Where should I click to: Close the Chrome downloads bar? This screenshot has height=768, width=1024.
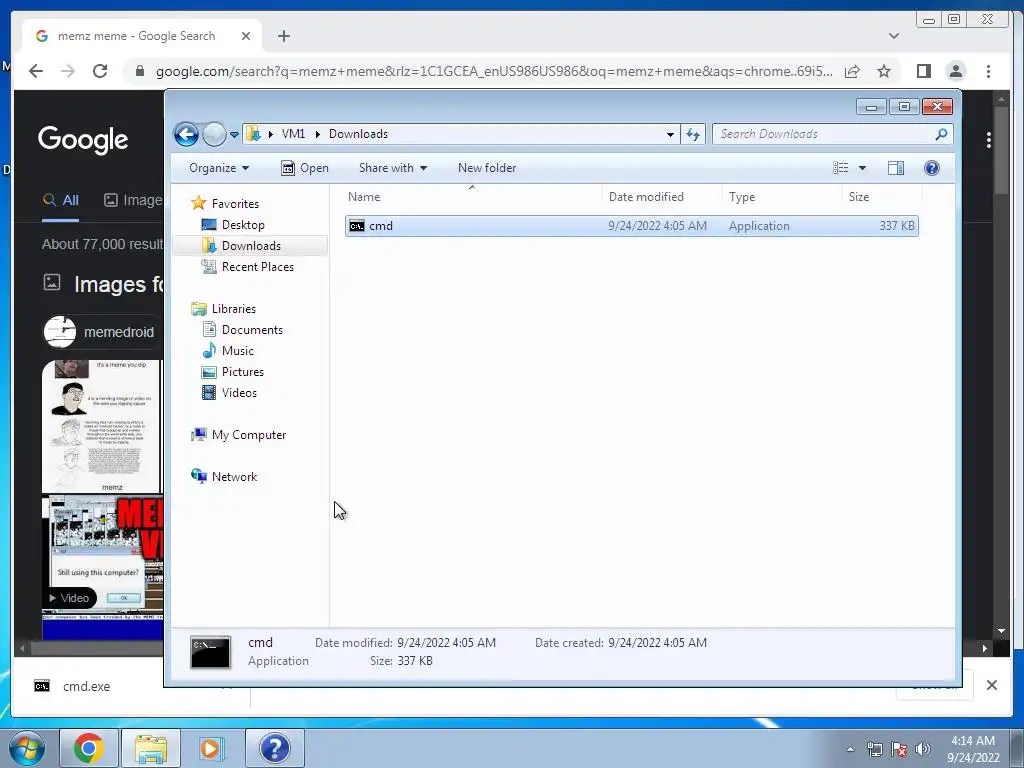[991, 685]
